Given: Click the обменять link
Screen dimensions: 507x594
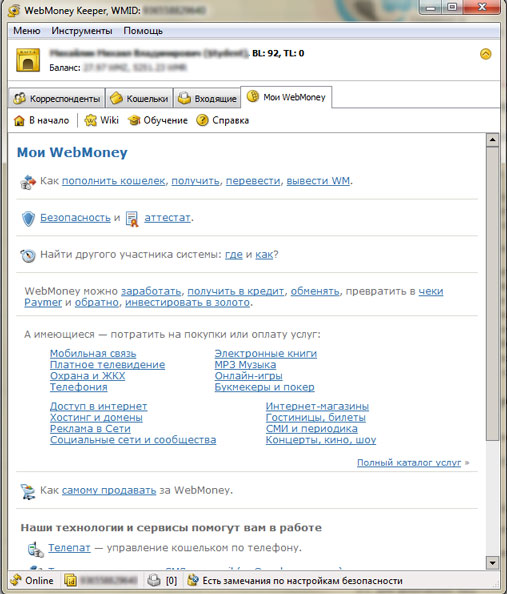Looking at the screenshot, I should click(315, 291).
